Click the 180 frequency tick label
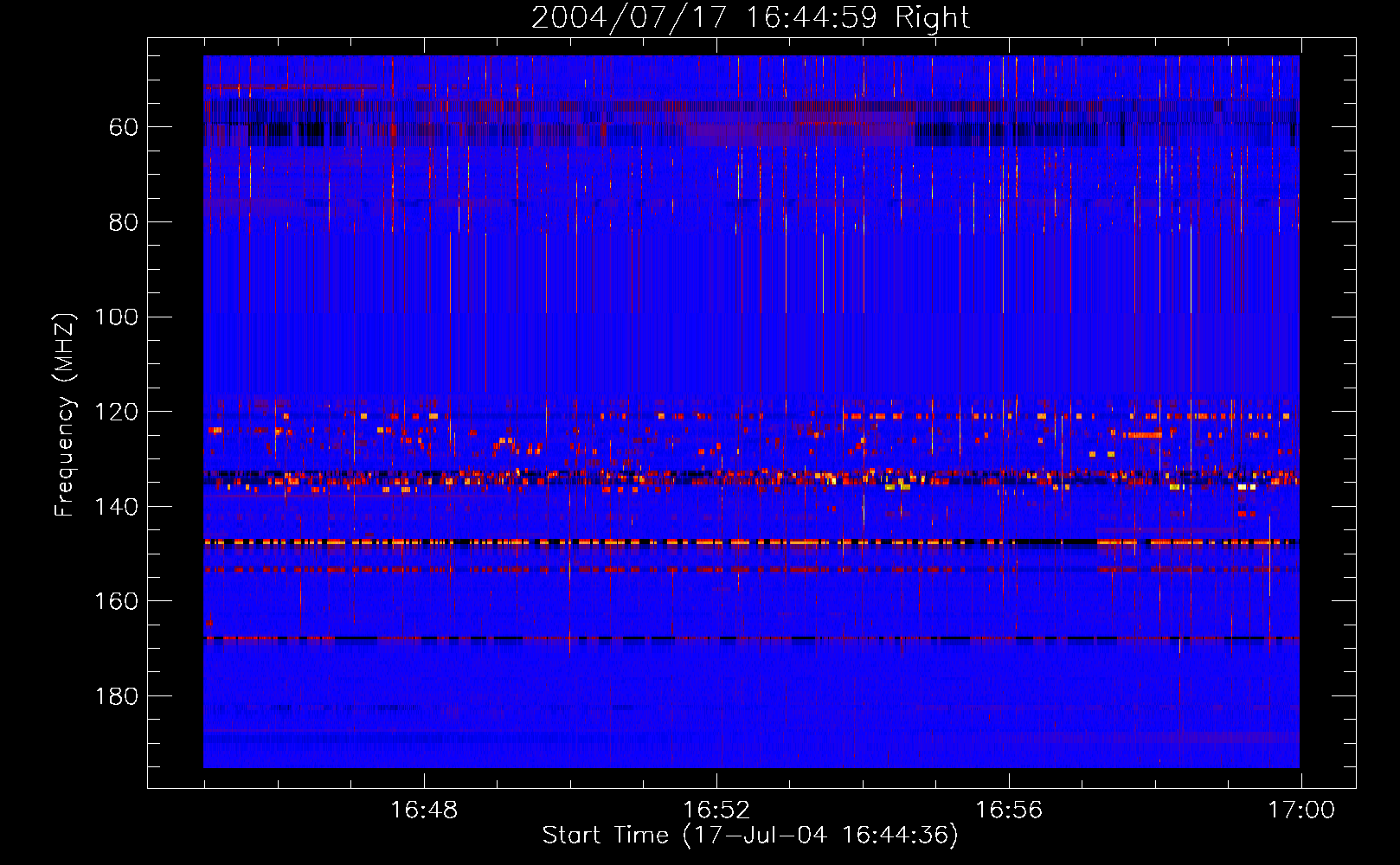 point(117,696)
